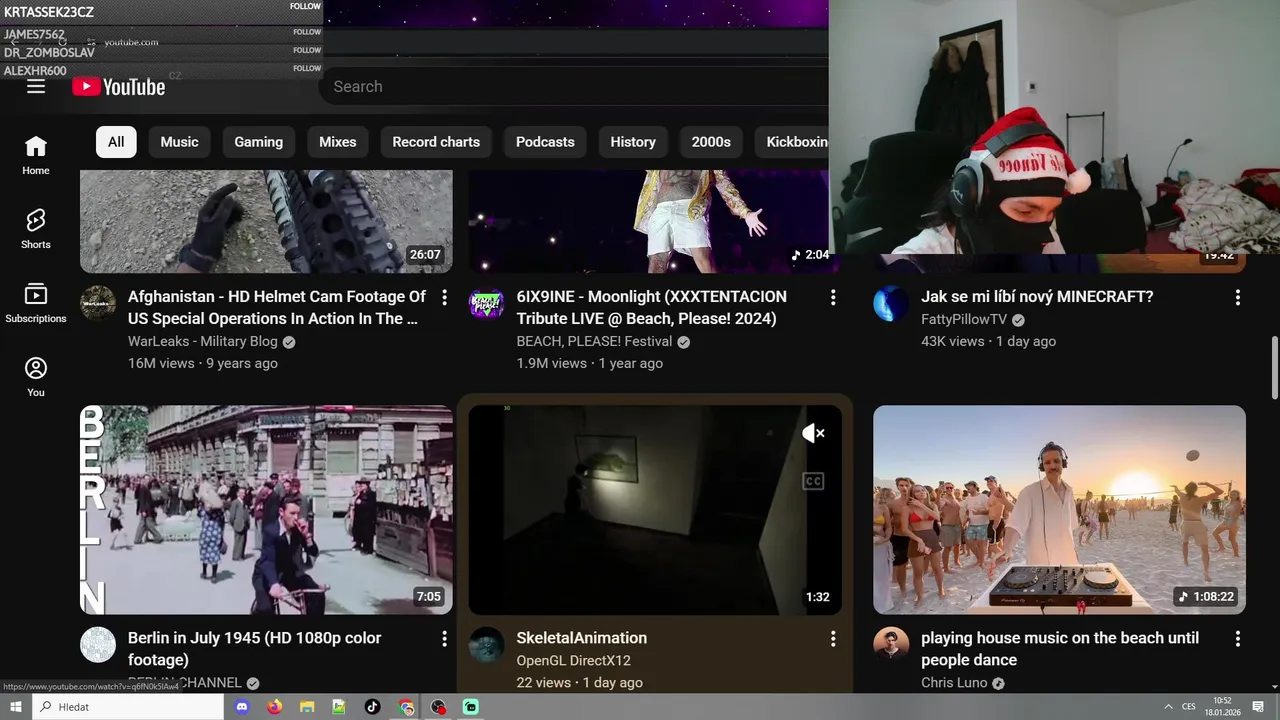Open the YouTube hamburger guide menu

(36, 87)
